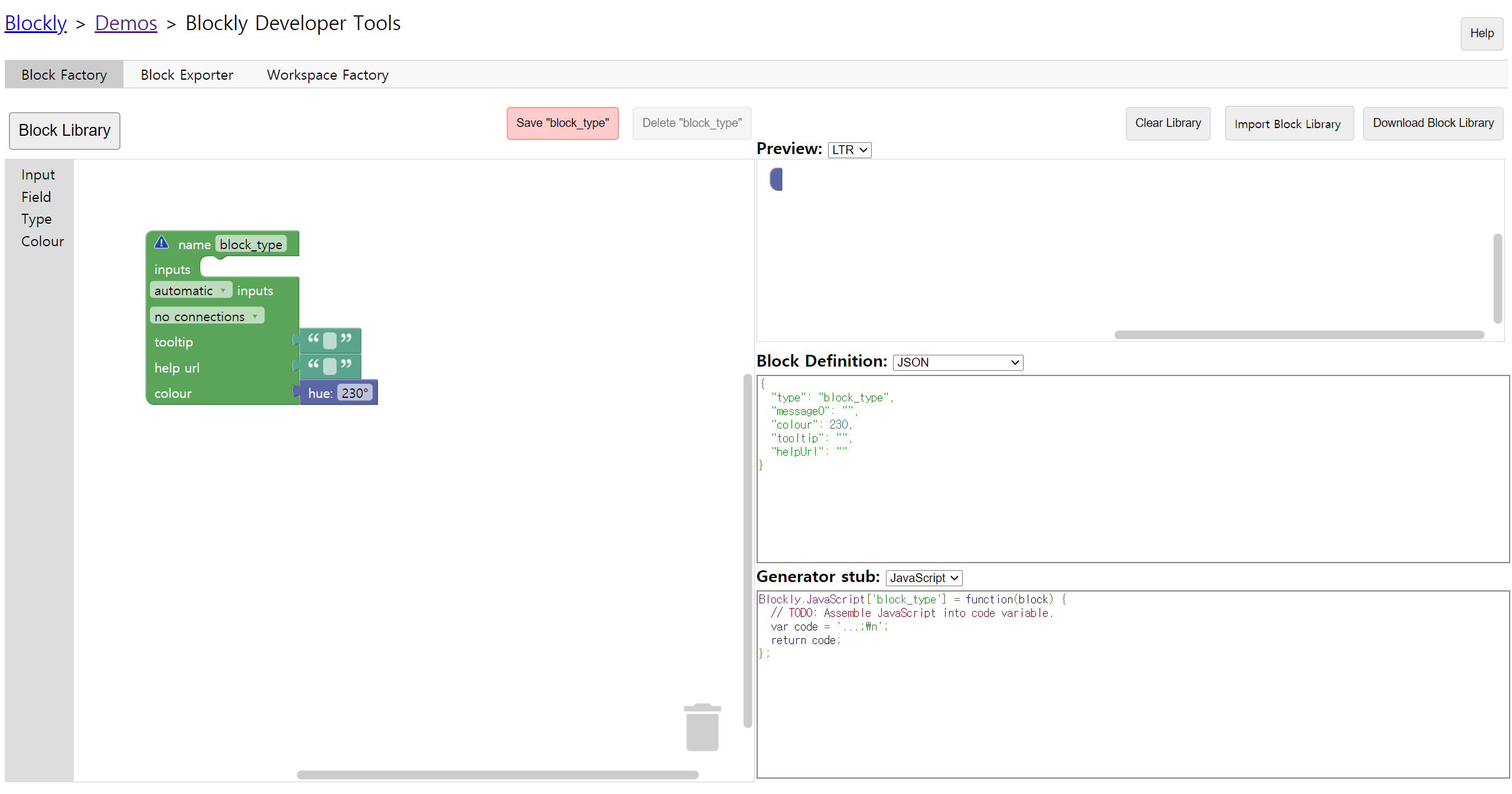Open the automatic inputs dropdown

[190, 290]
